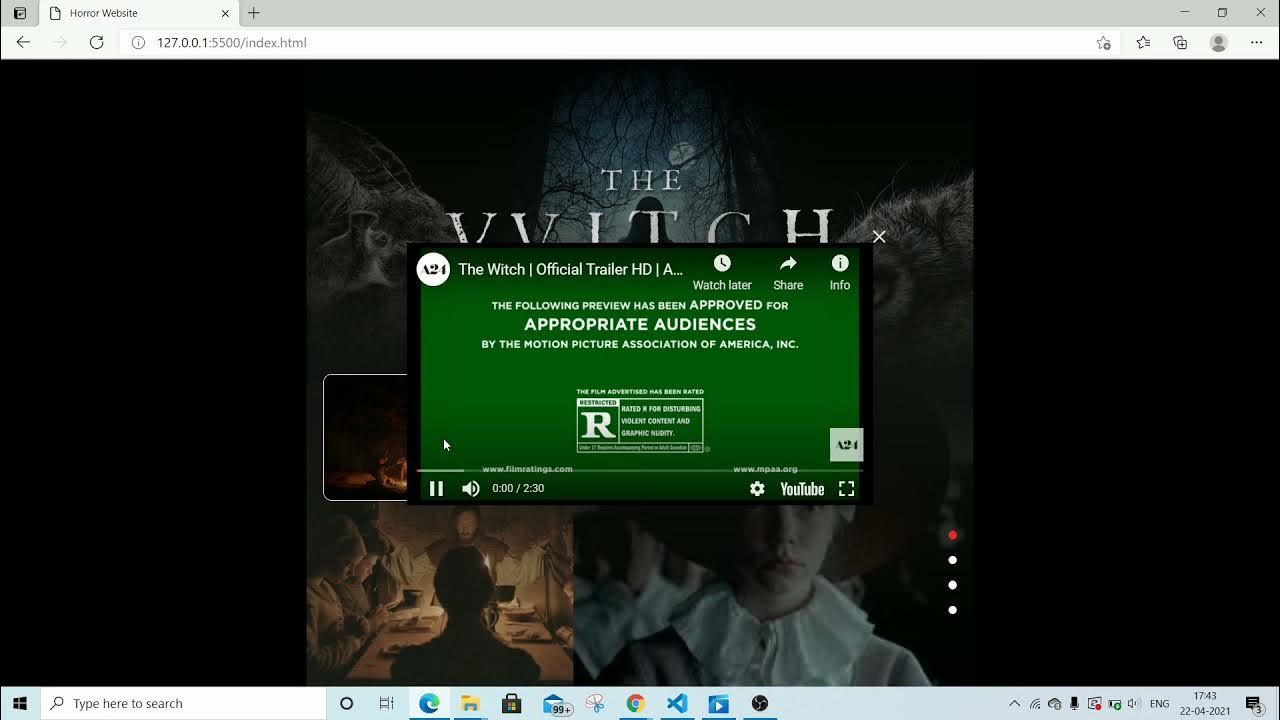Show hidden system tray icons
The image size is (1280, 720).
(1014, 703)
